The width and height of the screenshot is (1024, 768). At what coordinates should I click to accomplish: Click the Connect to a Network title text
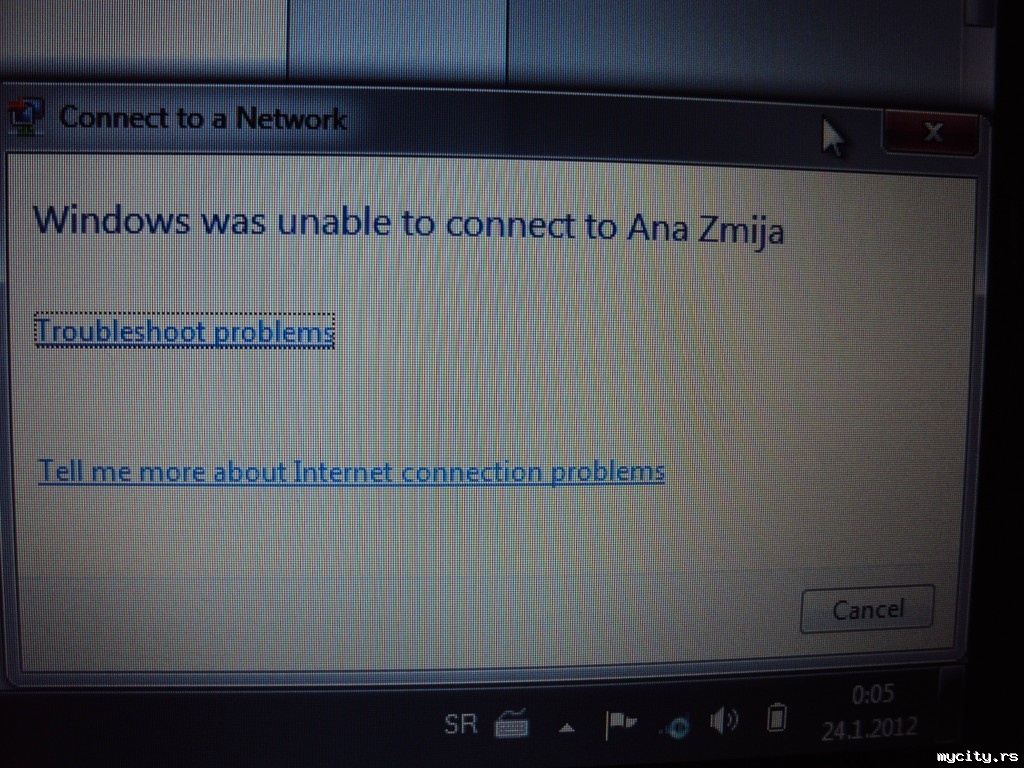(202, 118)
